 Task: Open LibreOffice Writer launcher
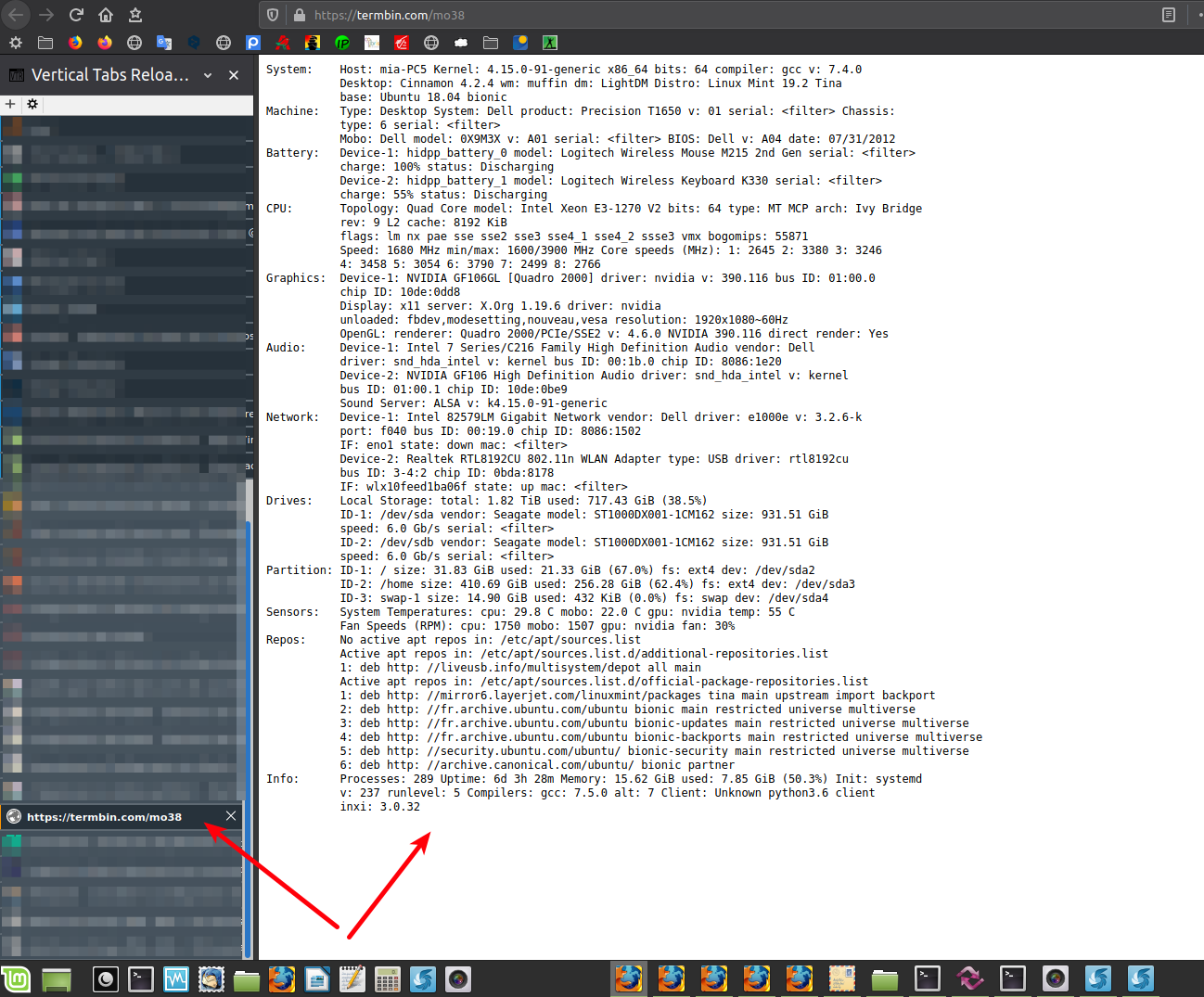[x=317, y=979]
